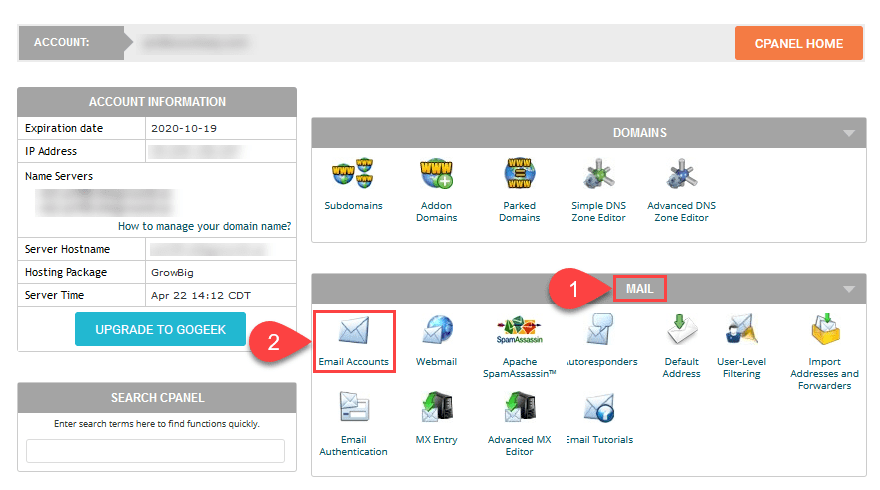Open Email Accounts
The image size is (880, 490).
[x=354, y=341]
